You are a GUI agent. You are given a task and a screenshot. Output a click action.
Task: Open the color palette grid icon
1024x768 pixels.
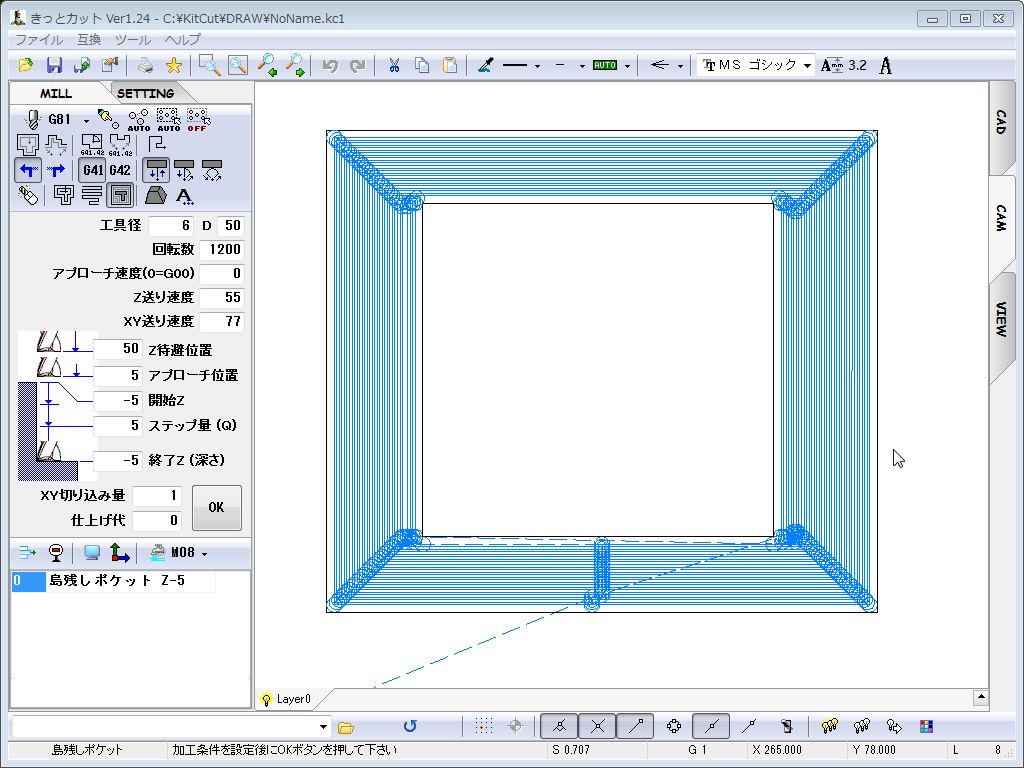(926, 726)
